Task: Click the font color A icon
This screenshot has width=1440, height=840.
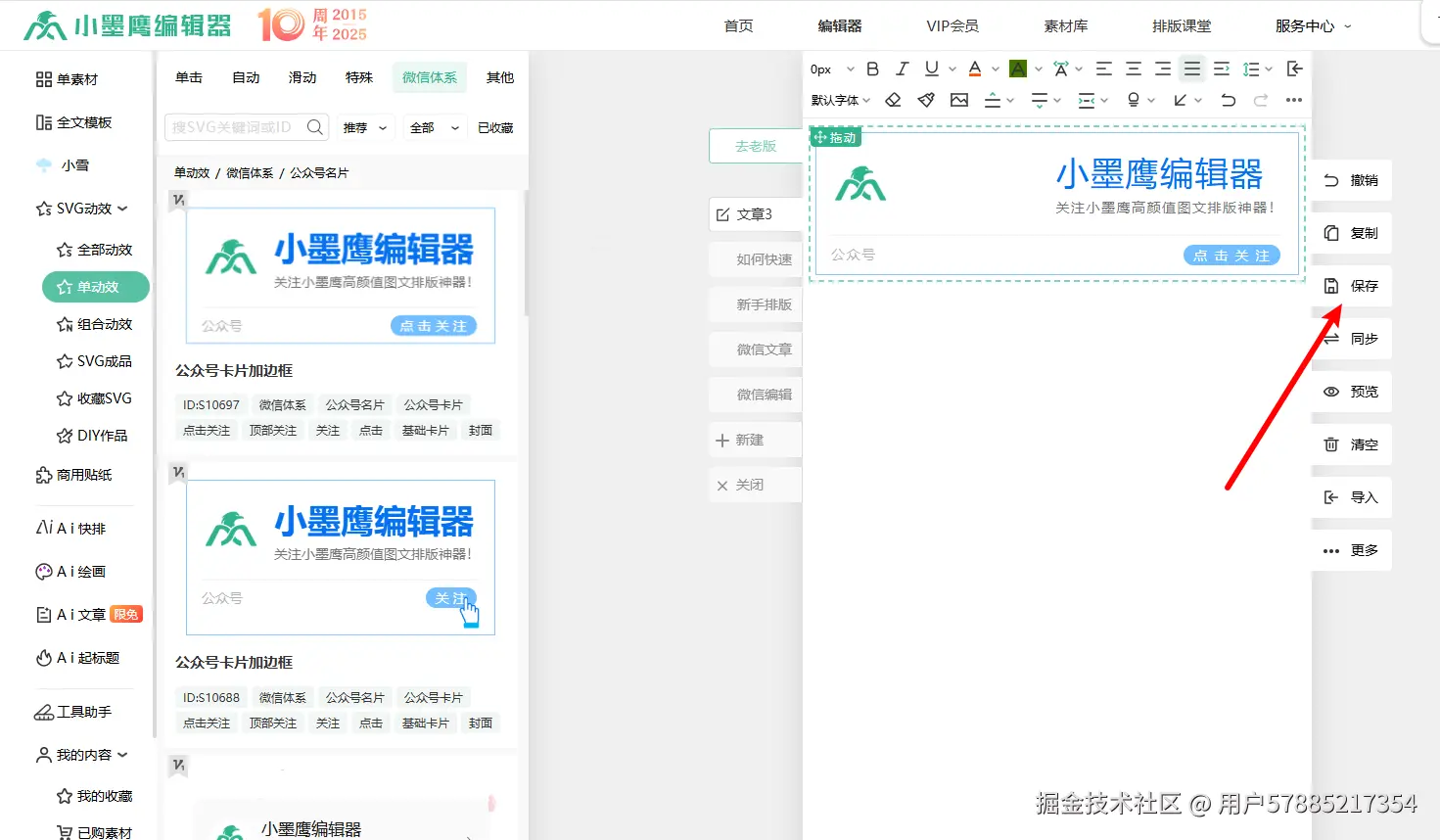Action: tap(975, 69)
